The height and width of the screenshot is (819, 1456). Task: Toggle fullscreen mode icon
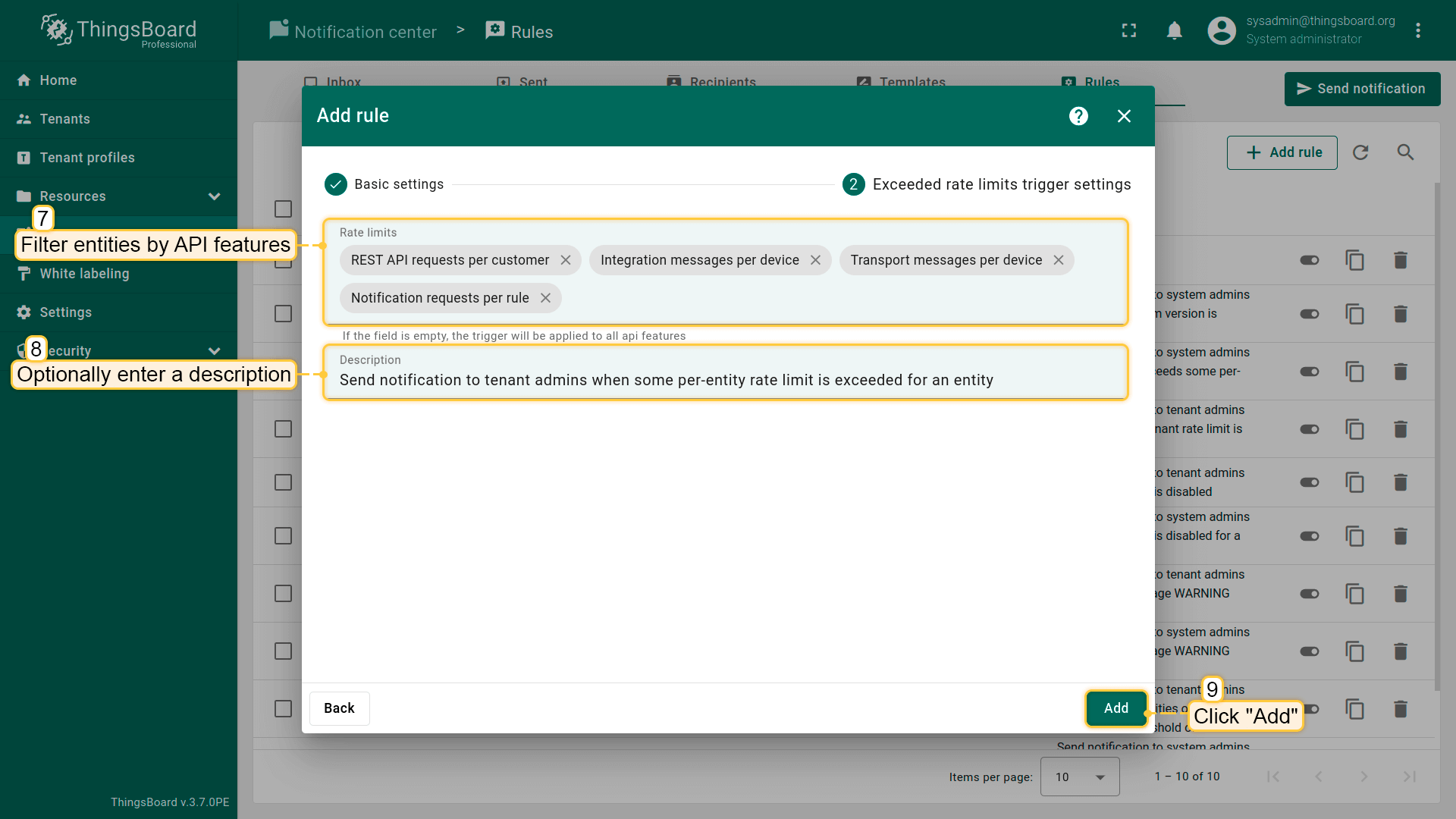(x=1129, y=31)
